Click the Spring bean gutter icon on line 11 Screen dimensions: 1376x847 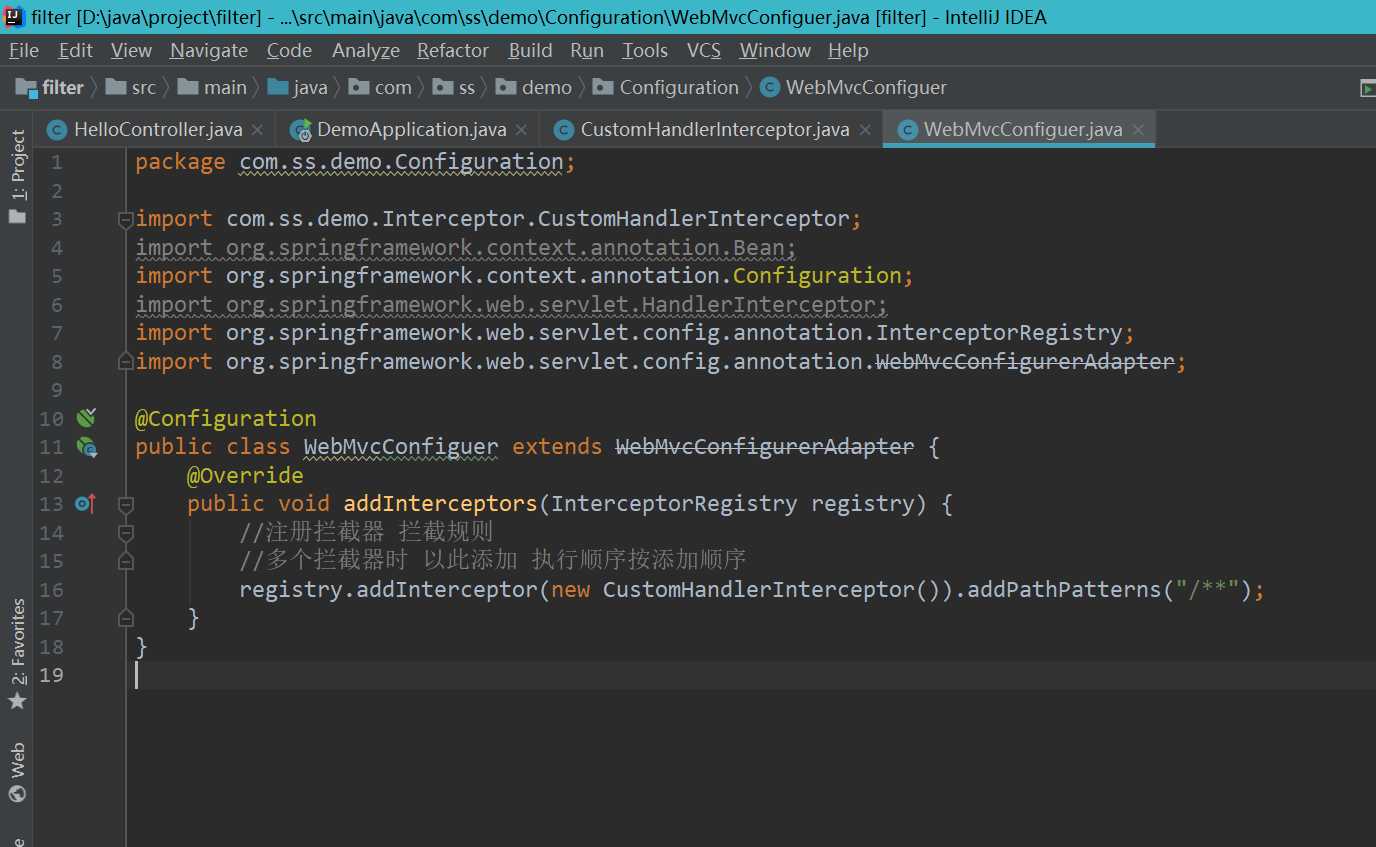coord(86,447)
